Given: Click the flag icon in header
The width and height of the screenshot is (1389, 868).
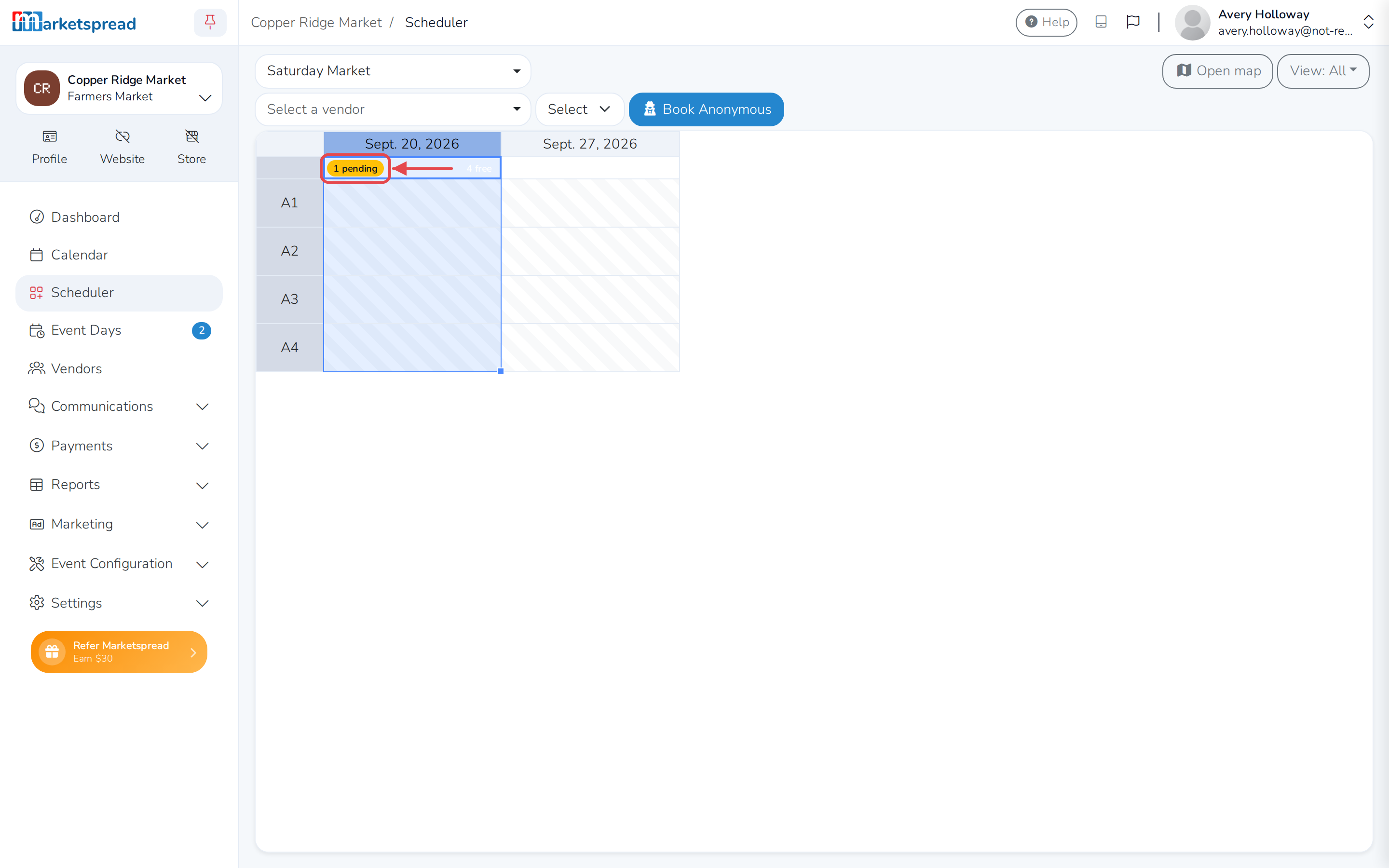Looking at the screenshot, I should point(1133,22).
